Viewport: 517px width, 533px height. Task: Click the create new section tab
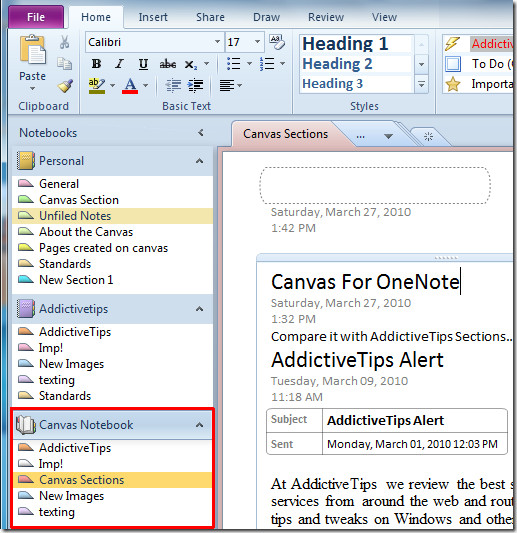pos(428,137)
